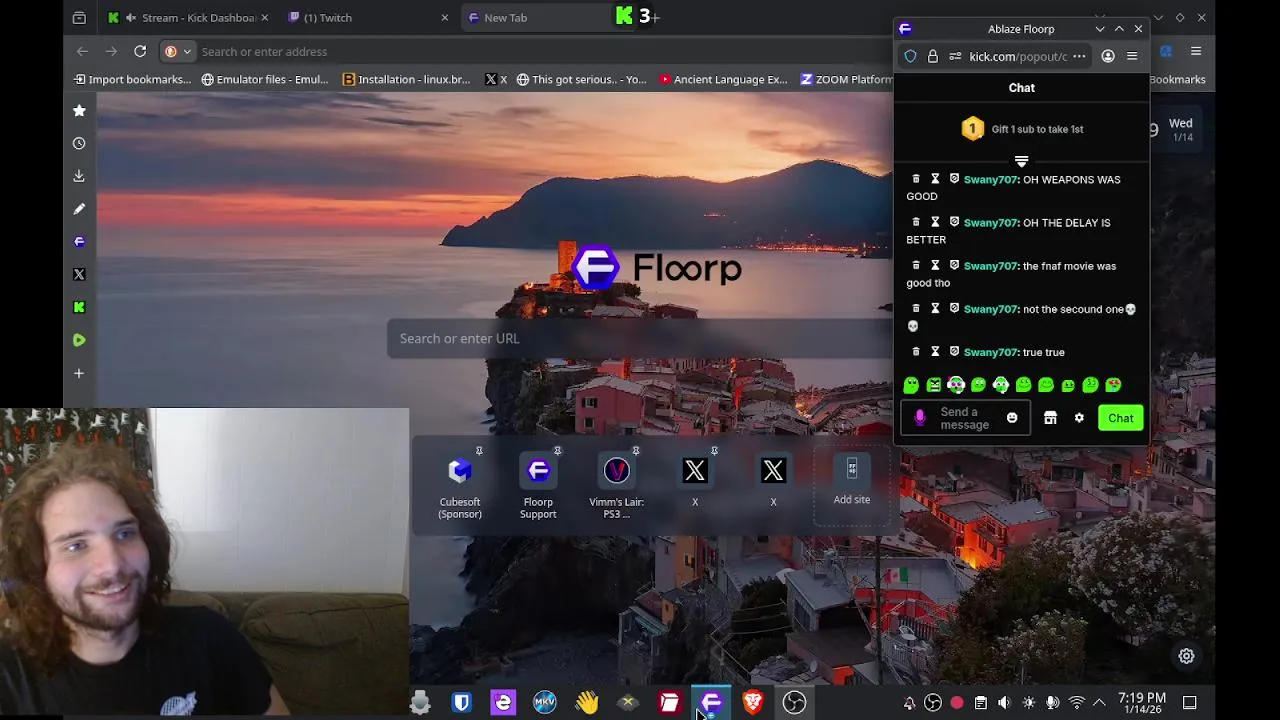Open the sidebar downloads panel
The image size is (1280, 720).
(x=79, y=176)
